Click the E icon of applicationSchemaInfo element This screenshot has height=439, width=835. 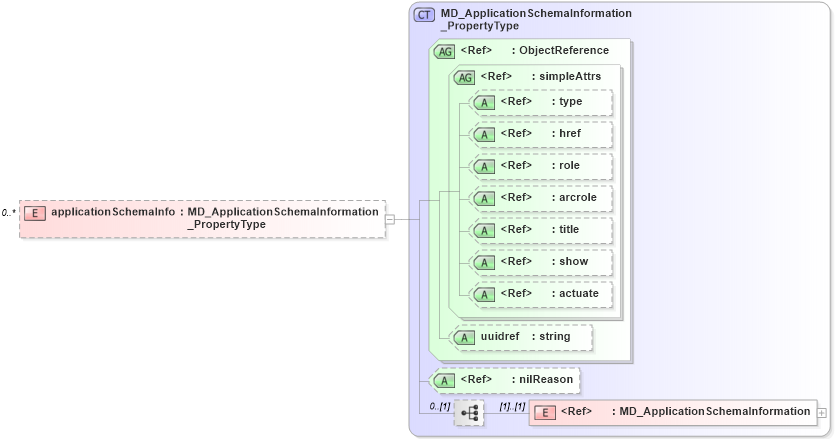[35, 214]
